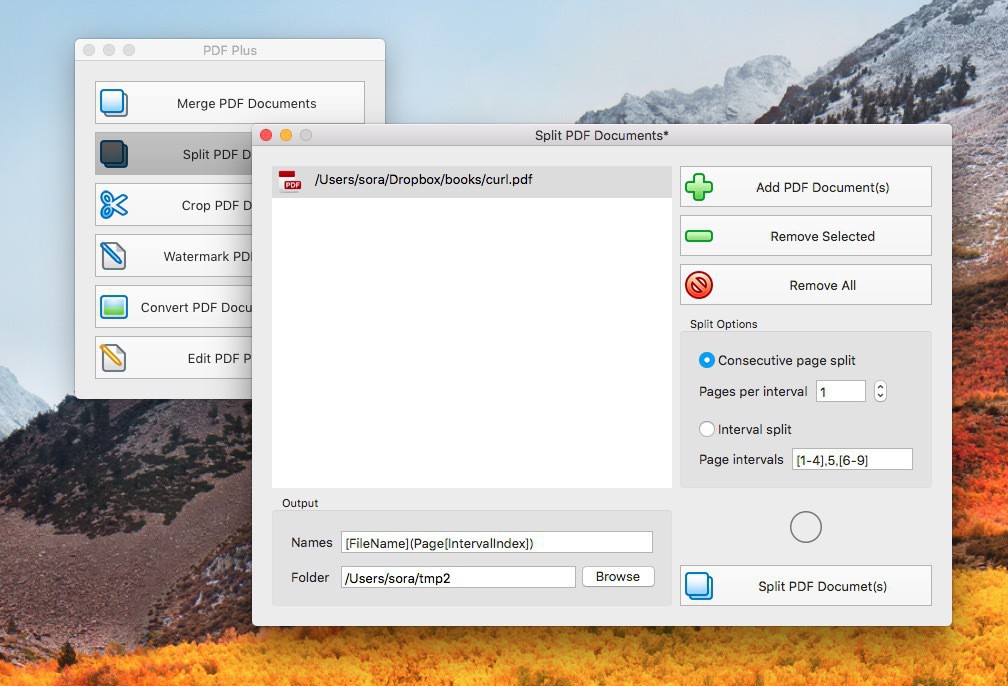Click the red Remove All icon

coord(699,286)
